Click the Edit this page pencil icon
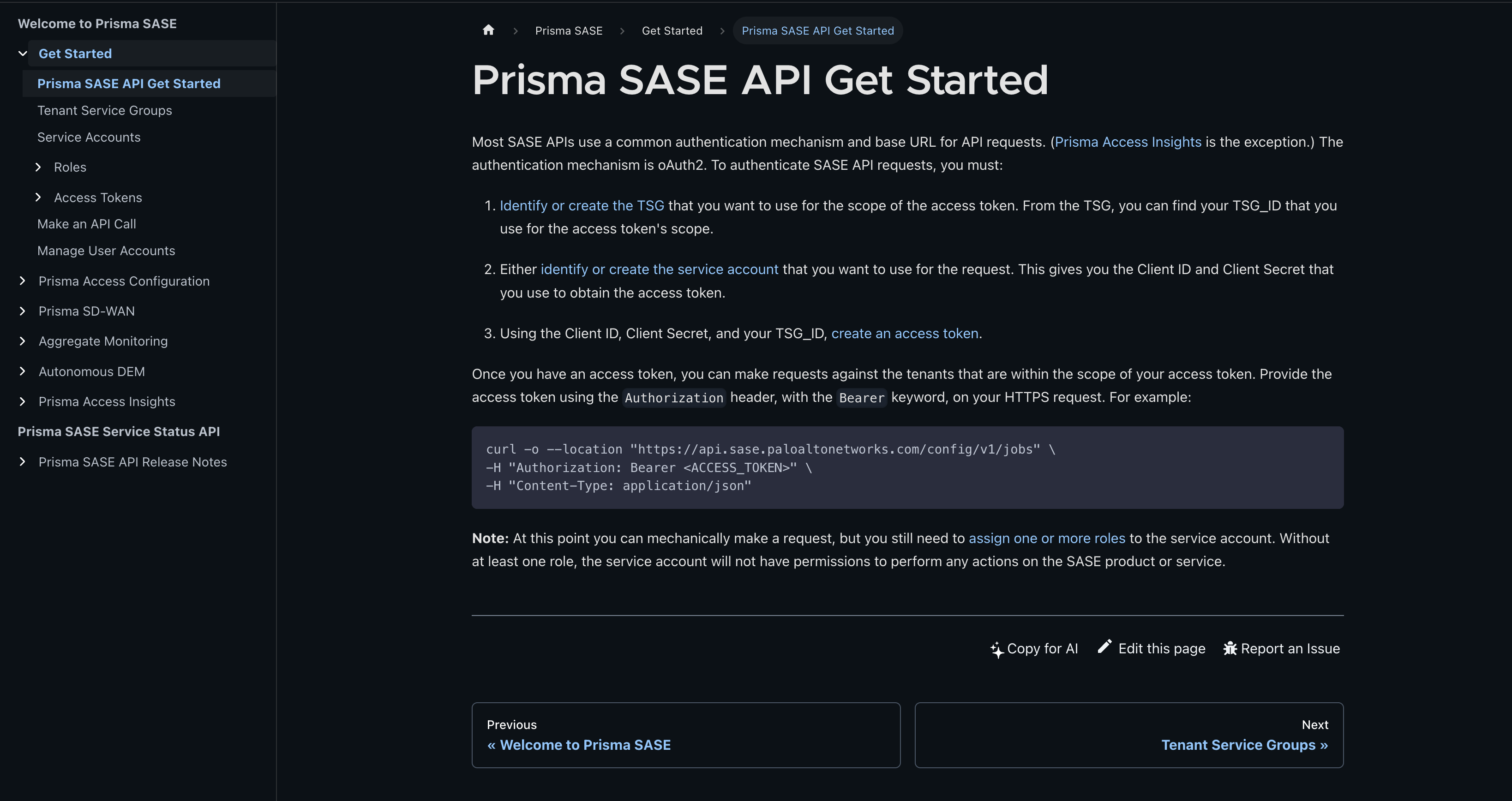 click(x=1104, y=647)
